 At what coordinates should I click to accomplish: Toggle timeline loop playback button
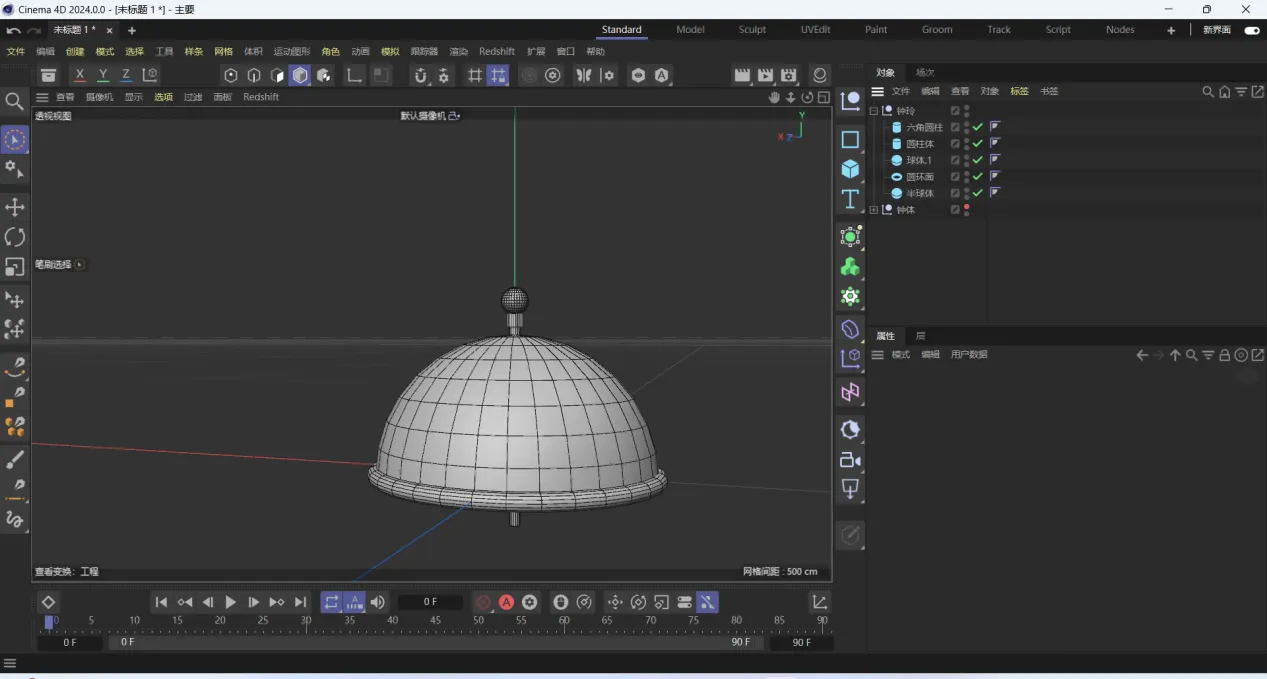(x=331, y=602)
